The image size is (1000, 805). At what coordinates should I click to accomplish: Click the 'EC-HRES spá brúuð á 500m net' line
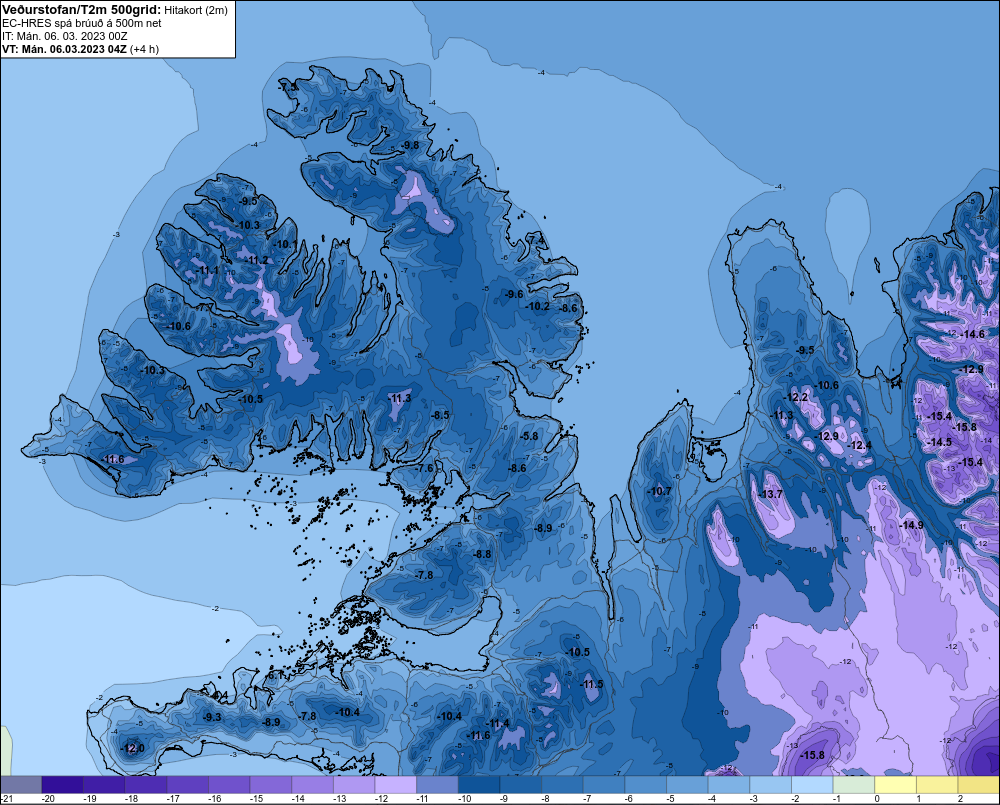[82, 23]
